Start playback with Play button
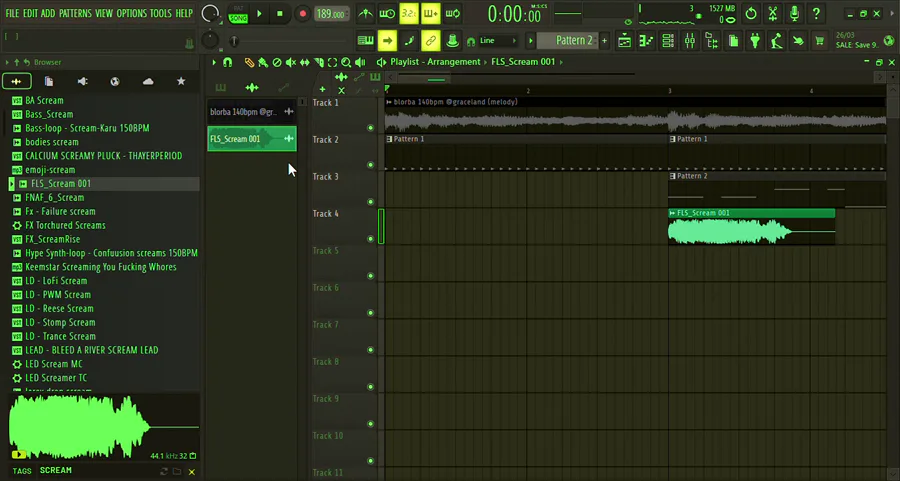 coord(259,14)
